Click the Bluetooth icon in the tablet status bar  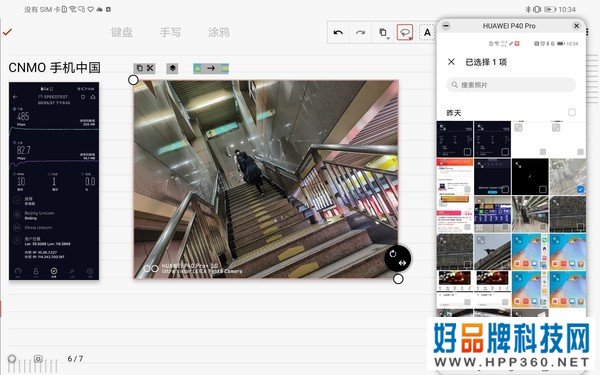tap(528, 9)
